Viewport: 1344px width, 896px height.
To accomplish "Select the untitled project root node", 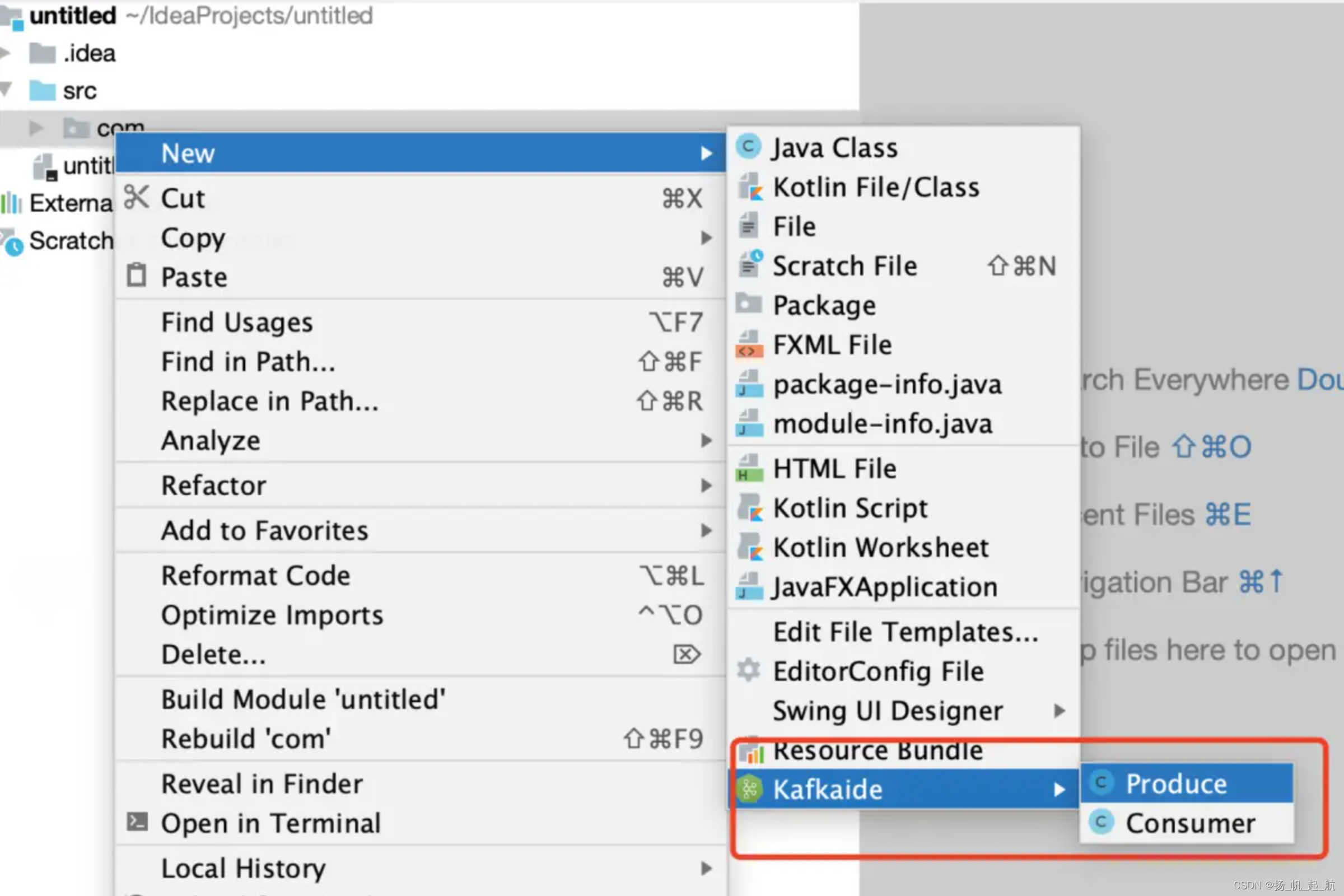I will coord(73,16).
